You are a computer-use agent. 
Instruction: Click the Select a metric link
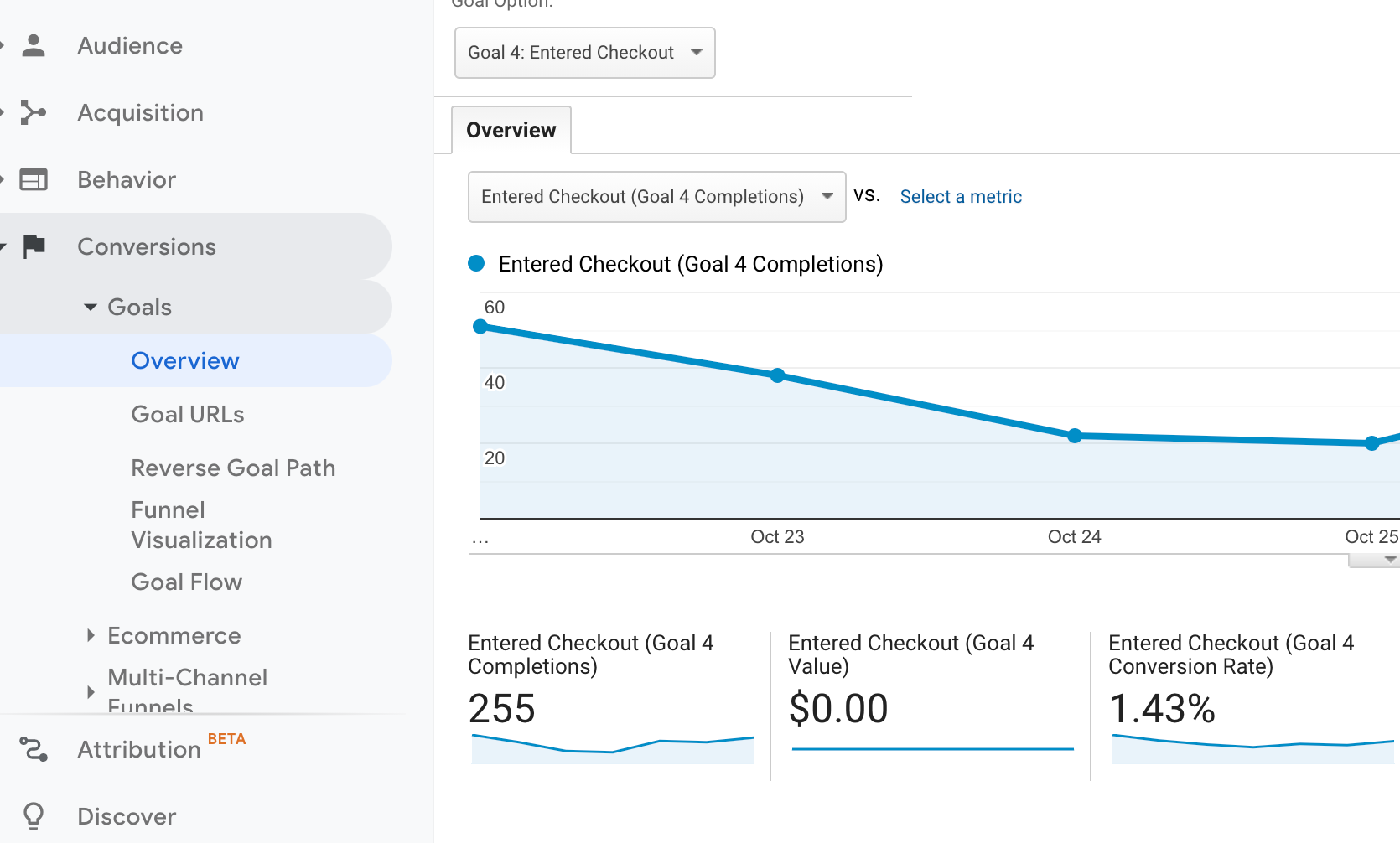961,196
